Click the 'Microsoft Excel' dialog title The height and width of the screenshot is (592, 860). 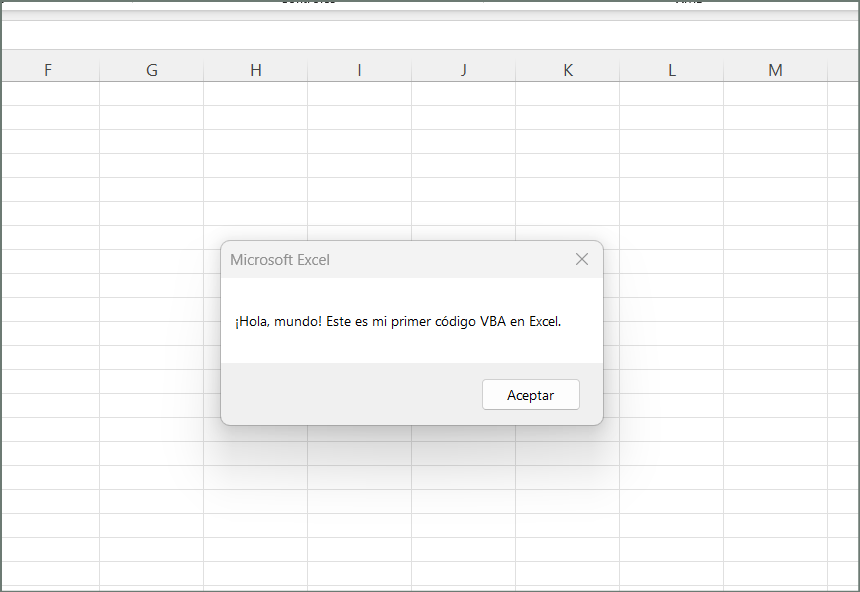[280, 260]
